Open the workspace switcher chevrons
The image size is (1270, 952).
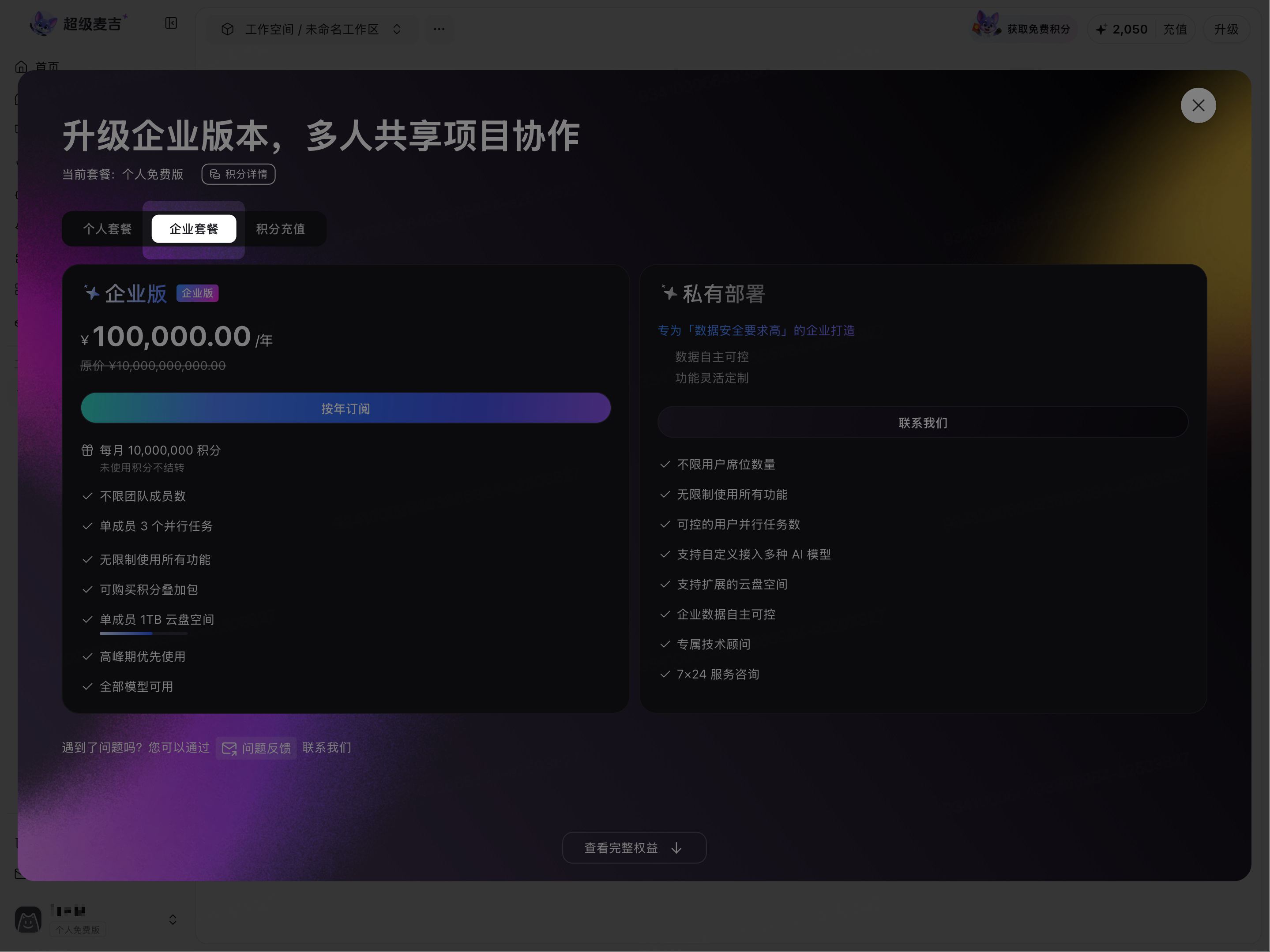coord(397,29)
